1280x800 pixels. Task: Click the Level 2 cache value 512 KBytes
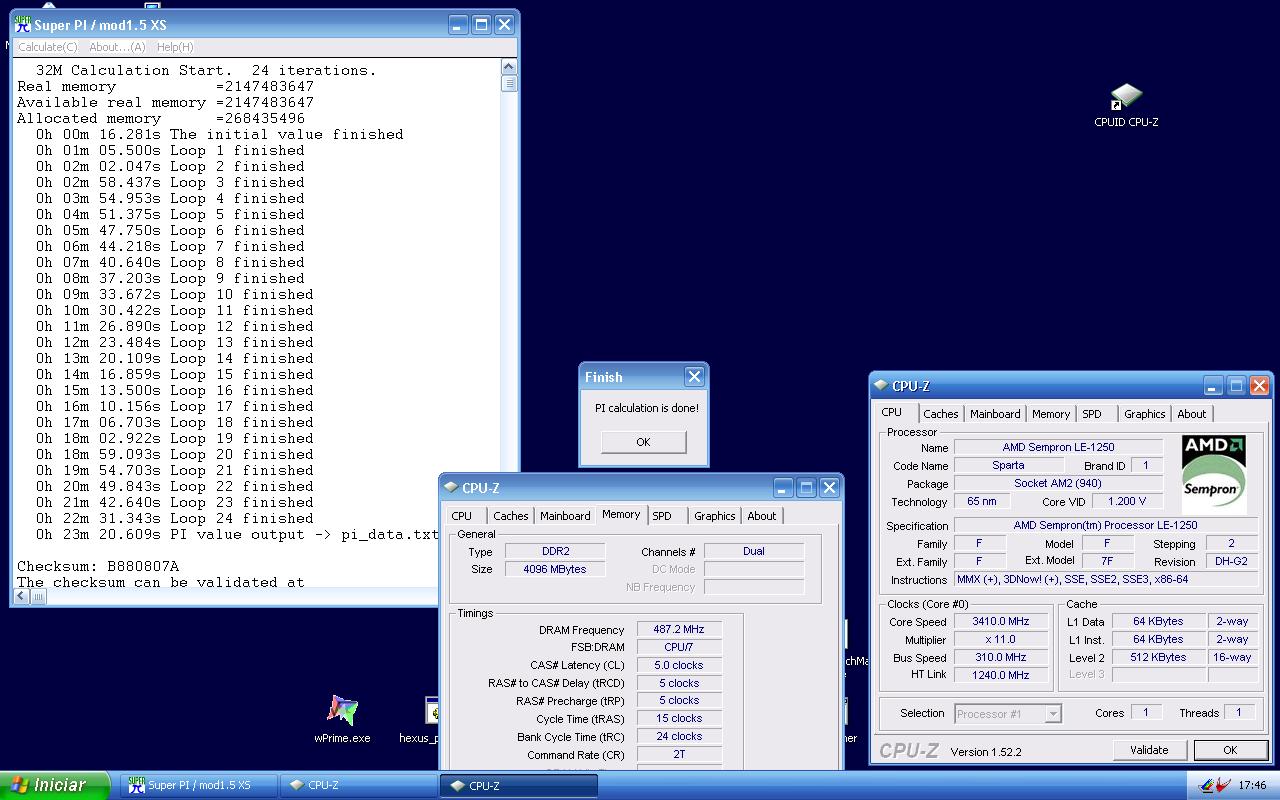pyautogui.click(x=1159, y=658)
